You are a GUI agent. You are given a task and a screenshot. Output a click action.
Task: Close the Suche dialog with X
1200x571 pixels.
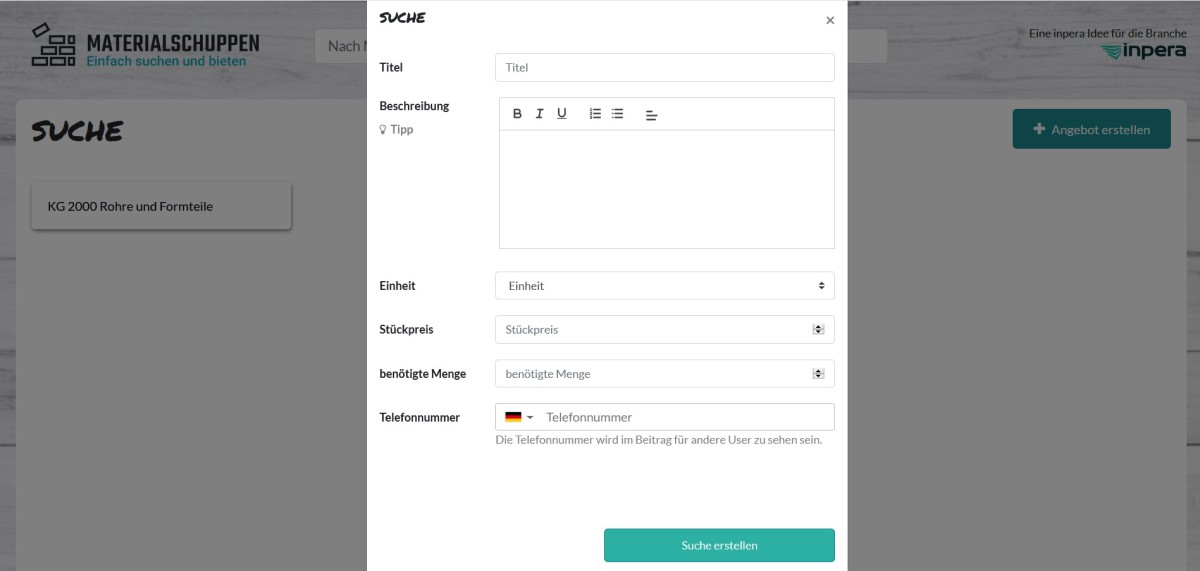(x=830, y=20)
